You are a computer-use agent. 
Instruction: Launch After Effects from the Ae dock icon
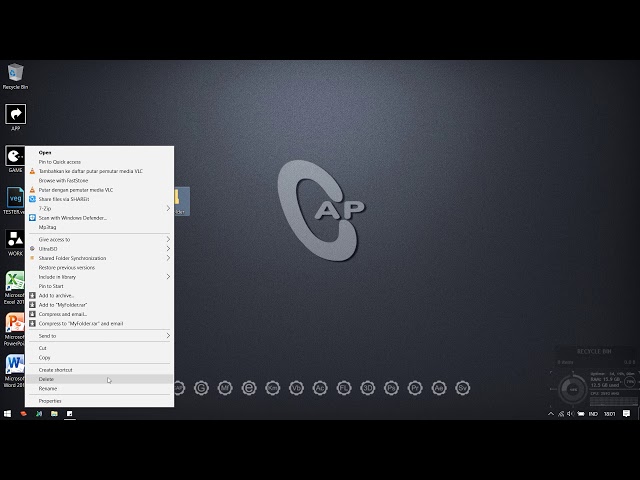click(439, 388)
